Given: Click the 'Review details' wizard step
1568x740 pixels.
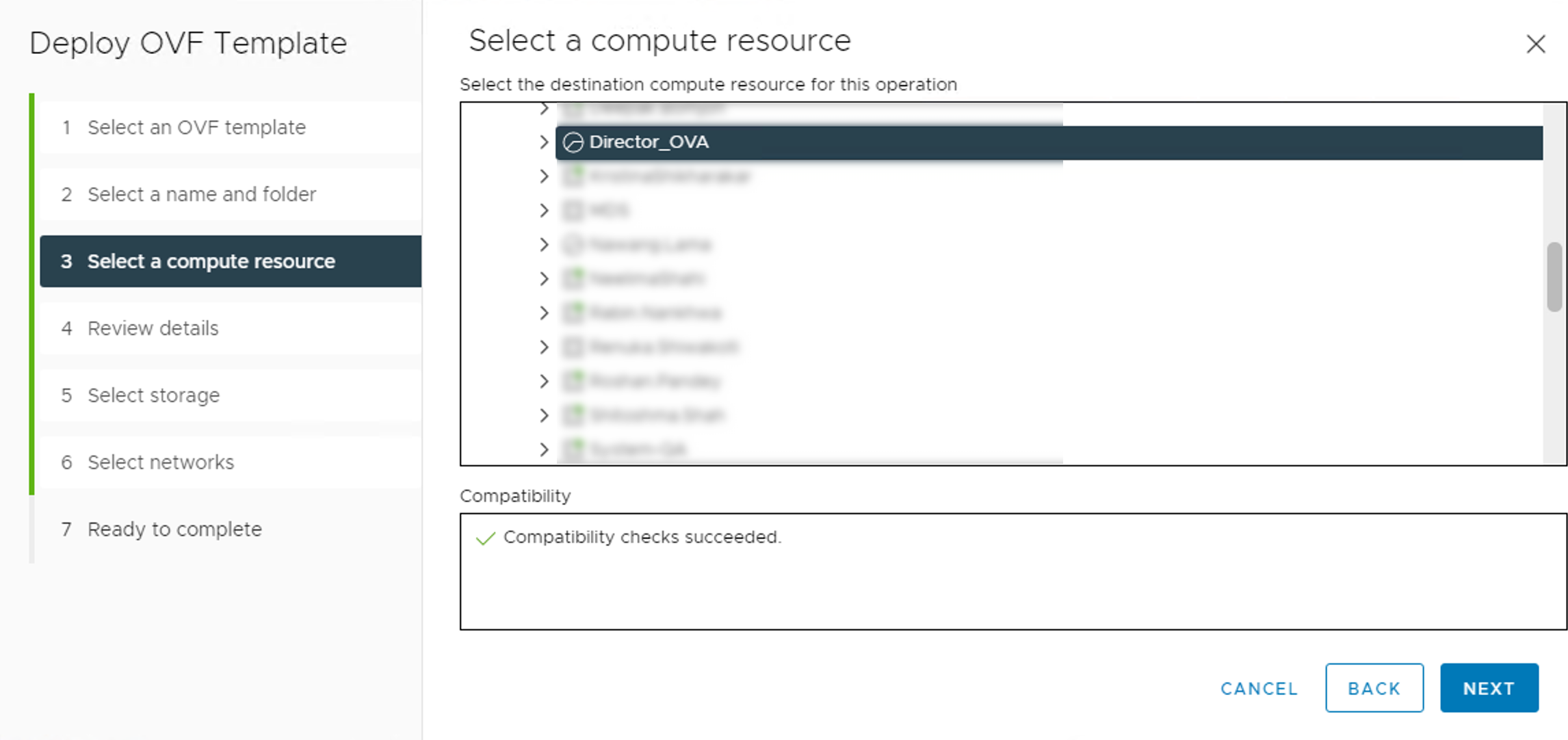Looking at the screenshot, I should tap(152, 328).
